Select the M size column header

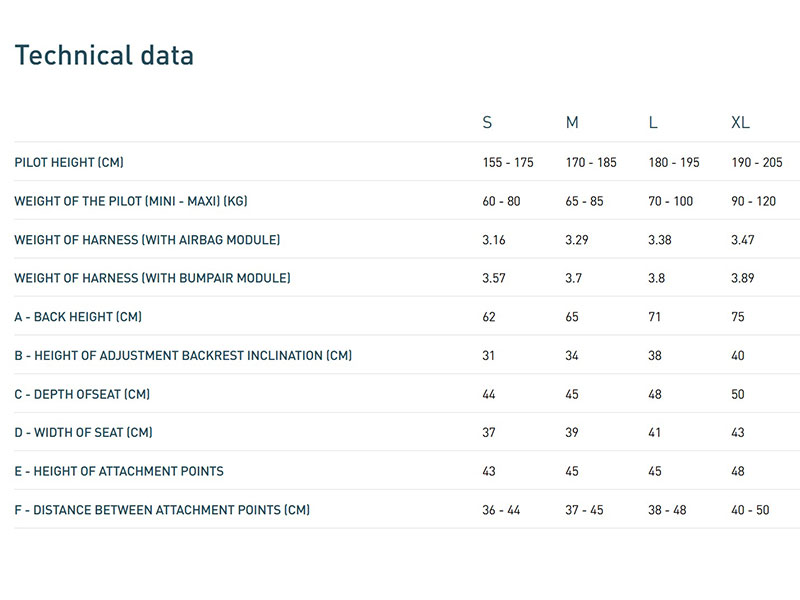(x=572, y=123)
